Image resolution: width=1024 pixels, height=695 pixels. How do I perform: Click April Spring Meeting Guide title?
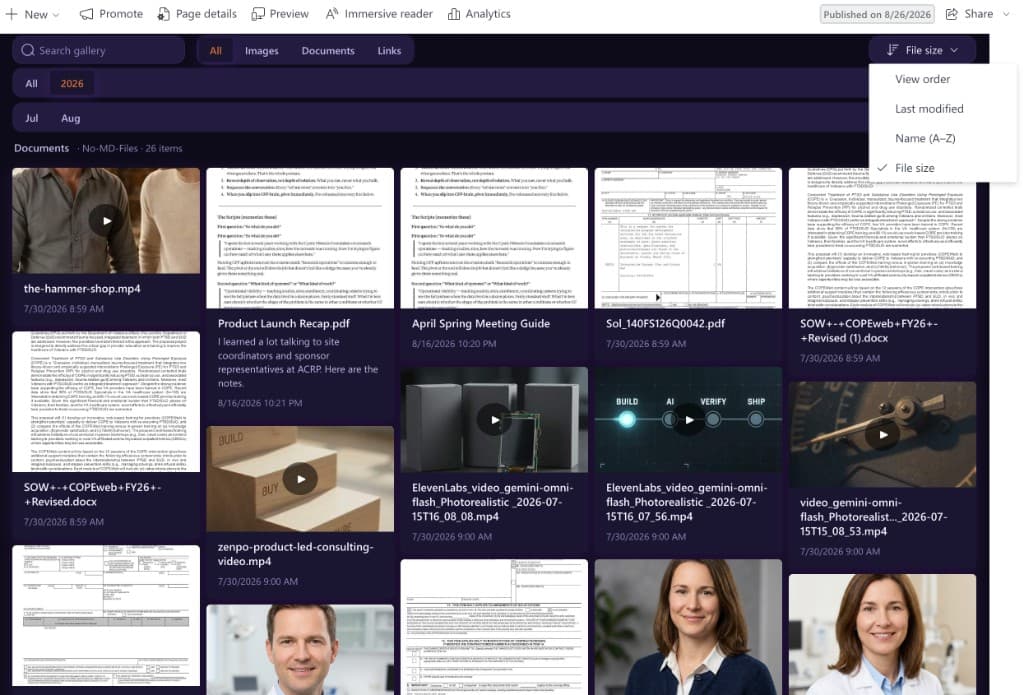pos(481,323)
